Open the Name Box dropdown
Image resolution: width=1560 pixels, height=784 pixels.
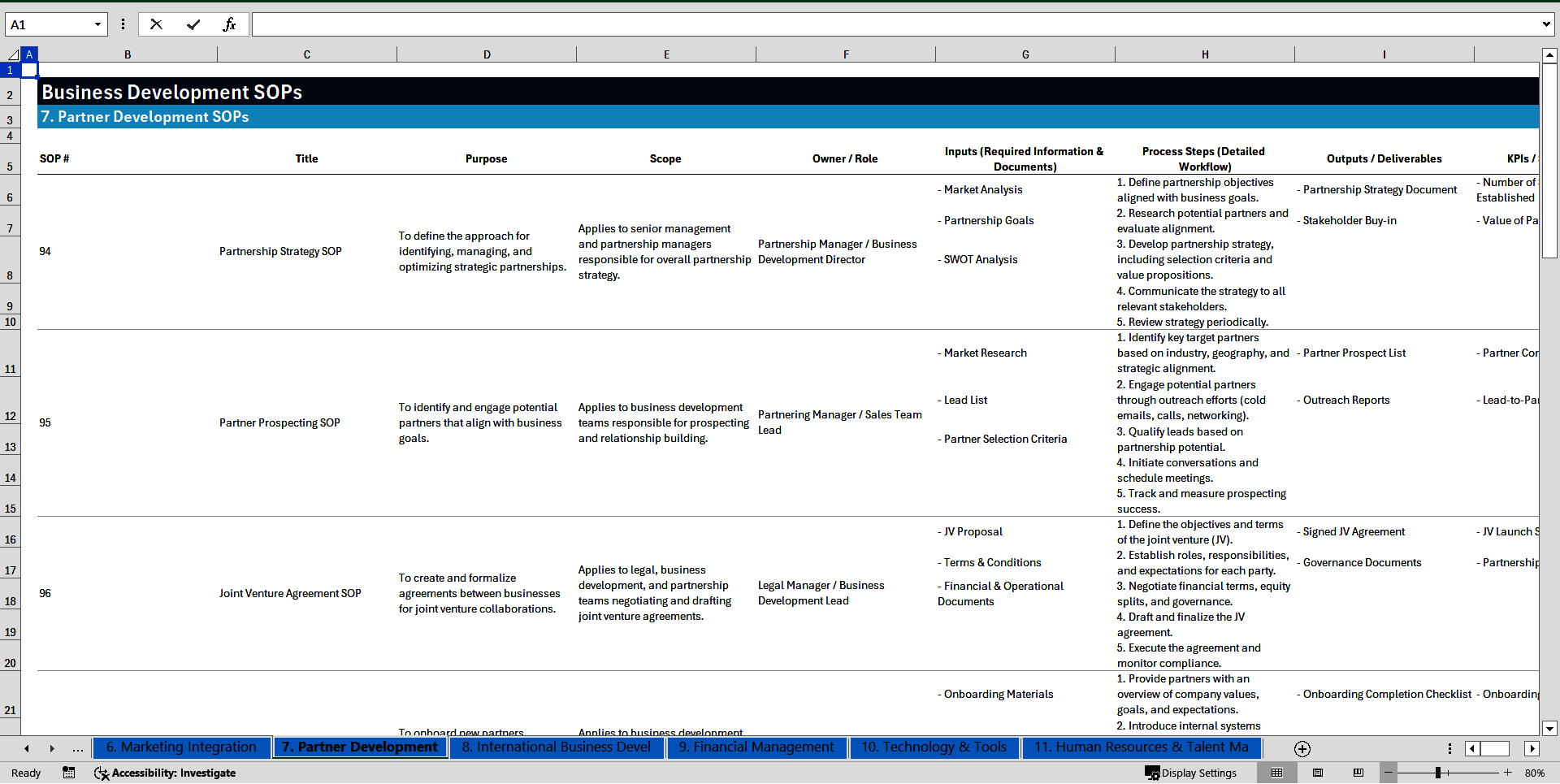(x=97, y=24)
